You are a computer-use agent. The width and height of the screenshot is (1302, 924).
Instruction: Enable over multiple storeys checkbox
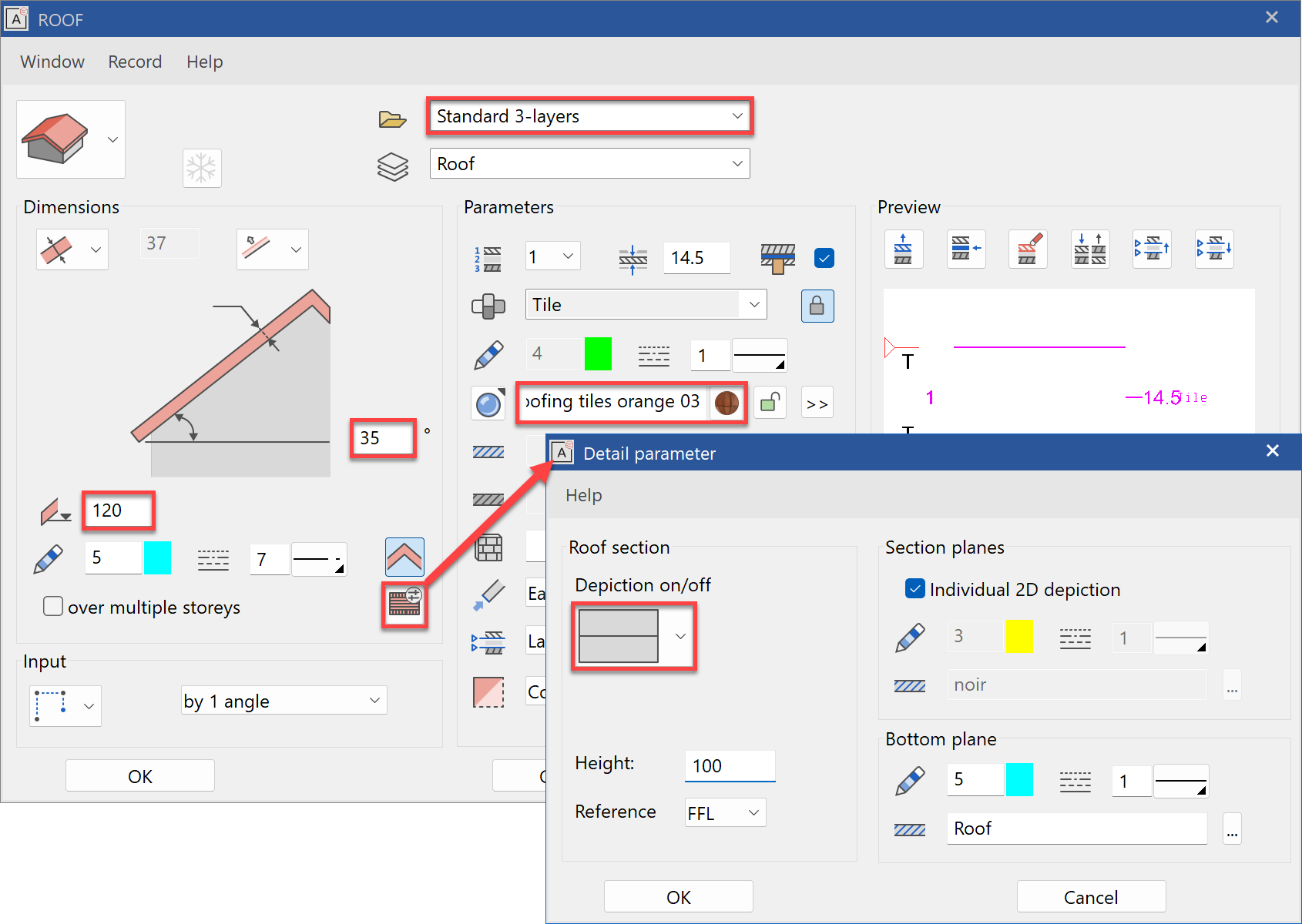tap(53, 607)
